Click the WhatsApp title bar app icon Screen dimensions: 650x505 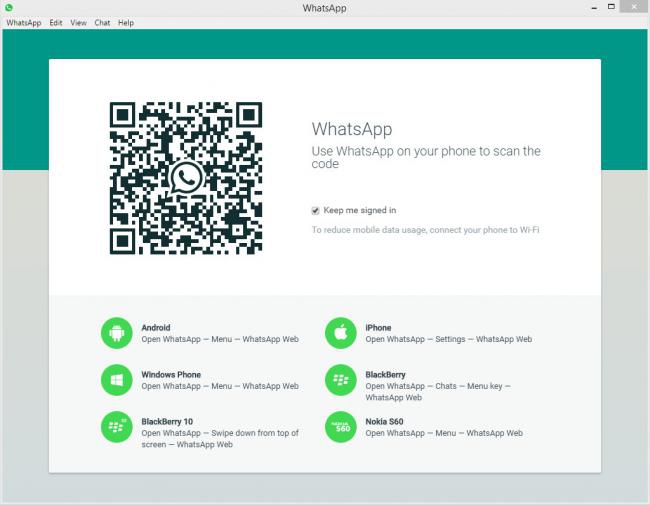coord(9,7)
